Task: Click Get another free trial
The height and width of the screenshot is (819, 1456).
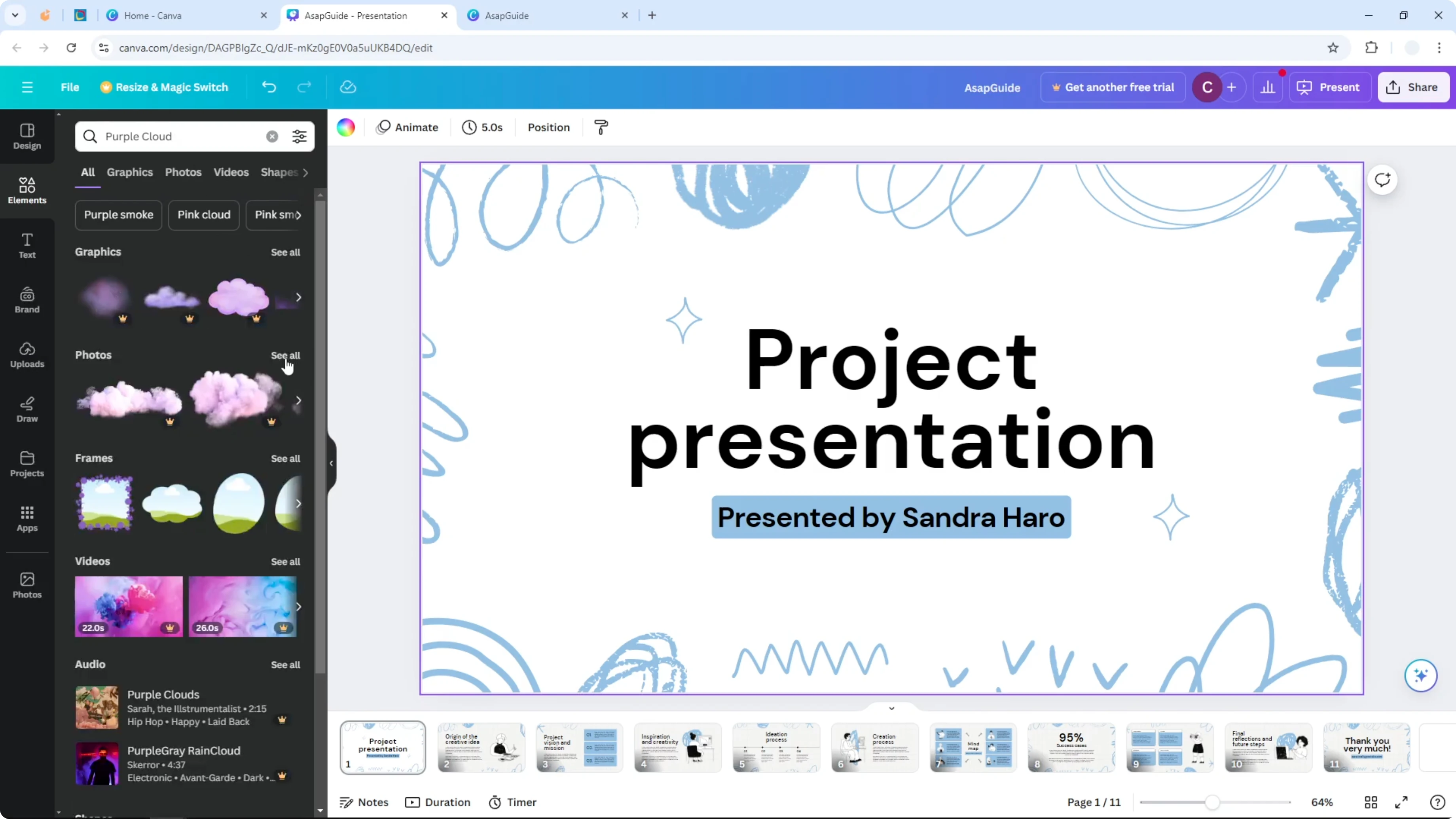Action: 1112,87
